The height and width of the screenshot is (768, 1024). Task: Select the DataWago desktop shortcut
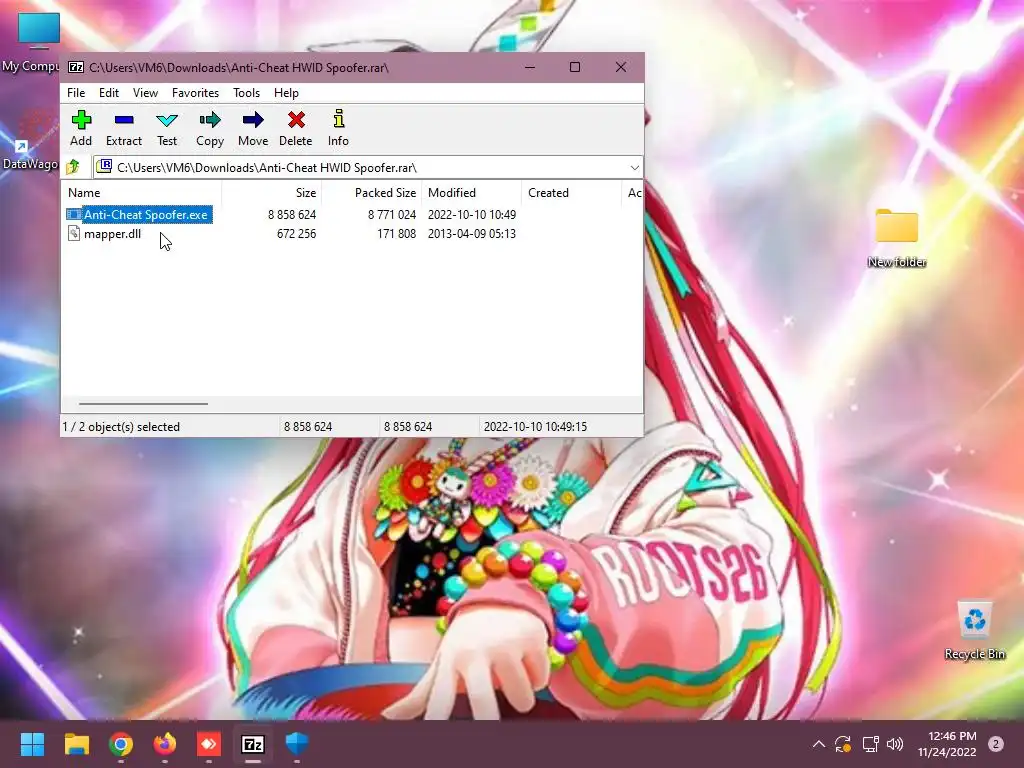tap(30, 140)
